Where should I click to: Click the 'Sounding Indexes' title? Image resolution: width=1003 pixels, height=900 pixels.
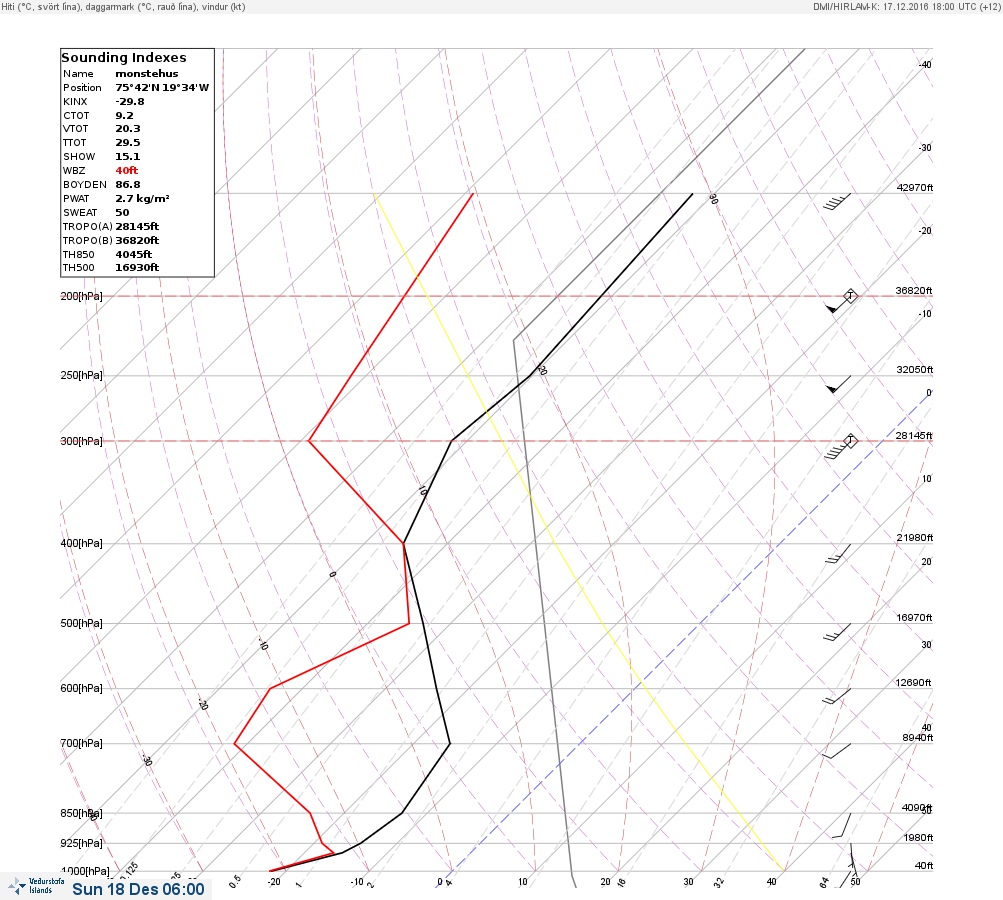pyautogui.click(x=124, y=58)
